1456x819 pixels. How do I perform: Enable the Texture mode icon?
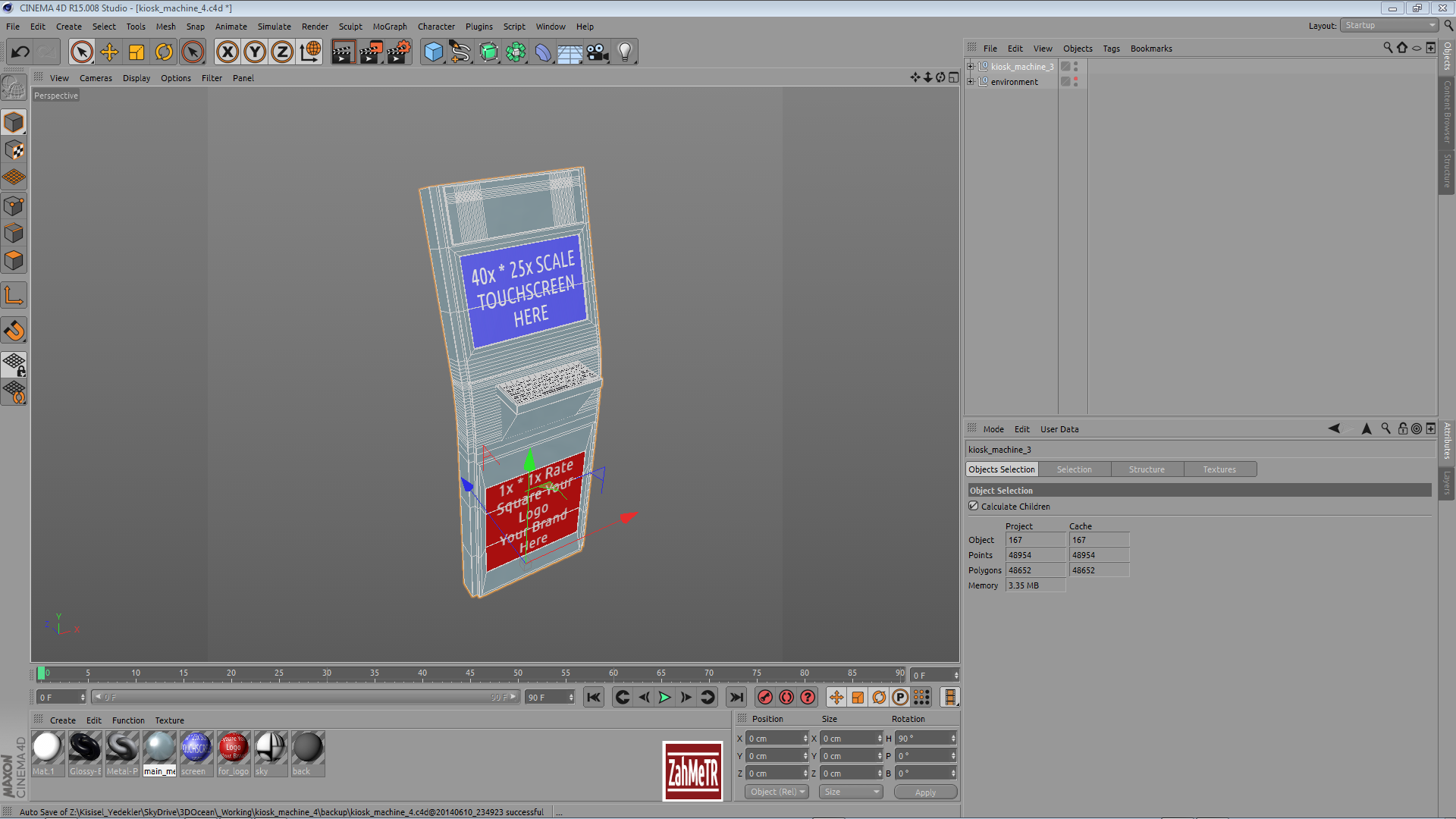14,150
